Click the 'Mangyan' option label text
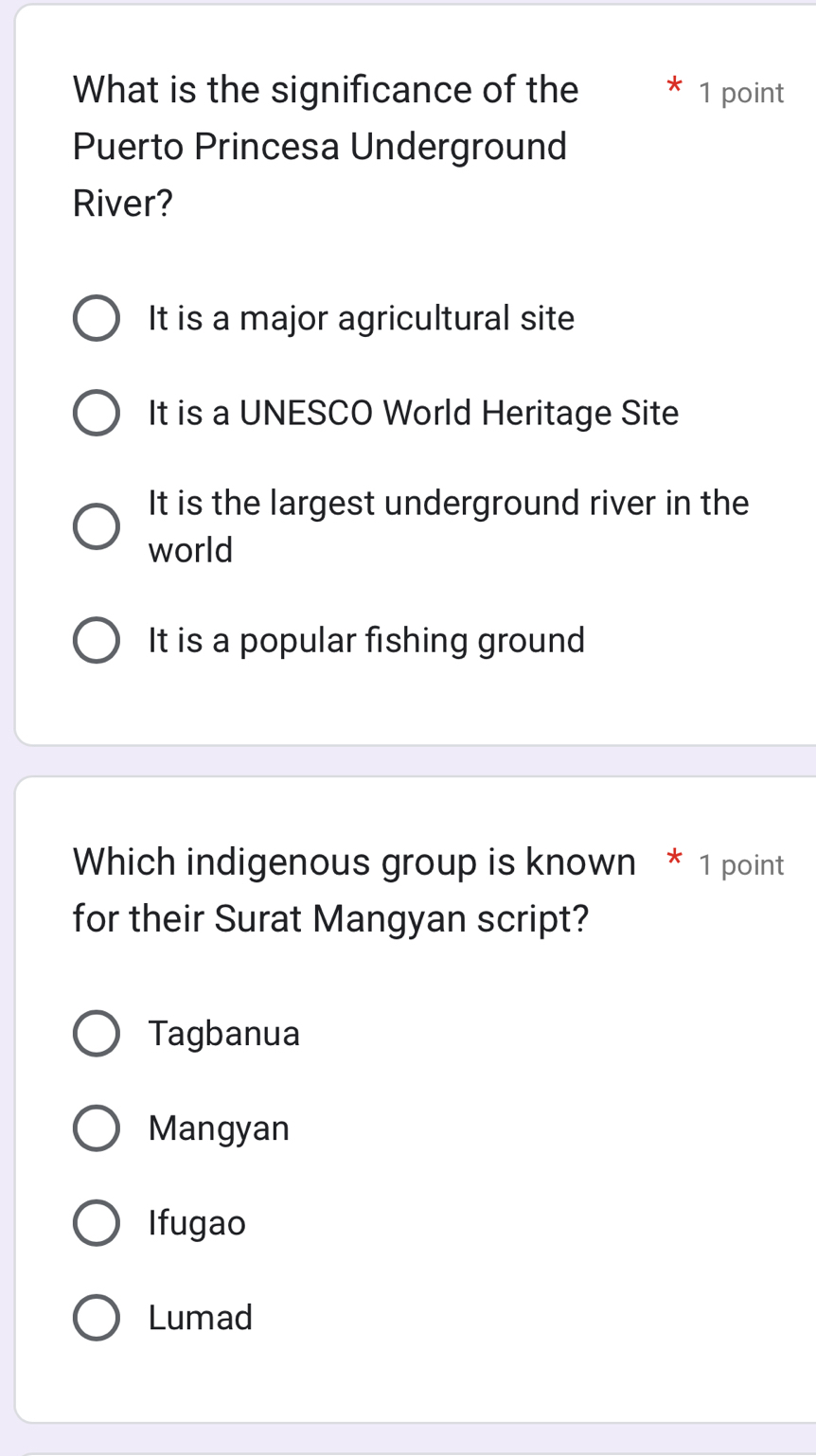The width and height of the screenshot is (816, 1456). [219, 1128]
